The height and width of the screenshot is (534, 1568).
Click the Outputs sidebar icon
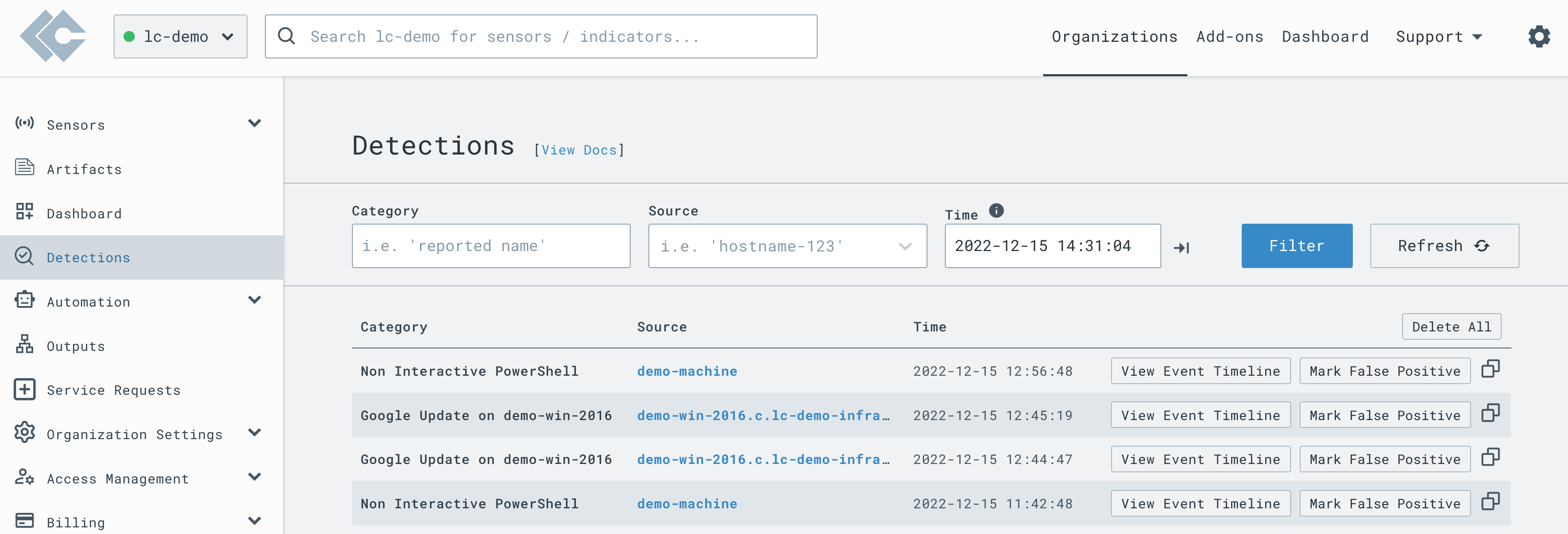click(24, 344)
